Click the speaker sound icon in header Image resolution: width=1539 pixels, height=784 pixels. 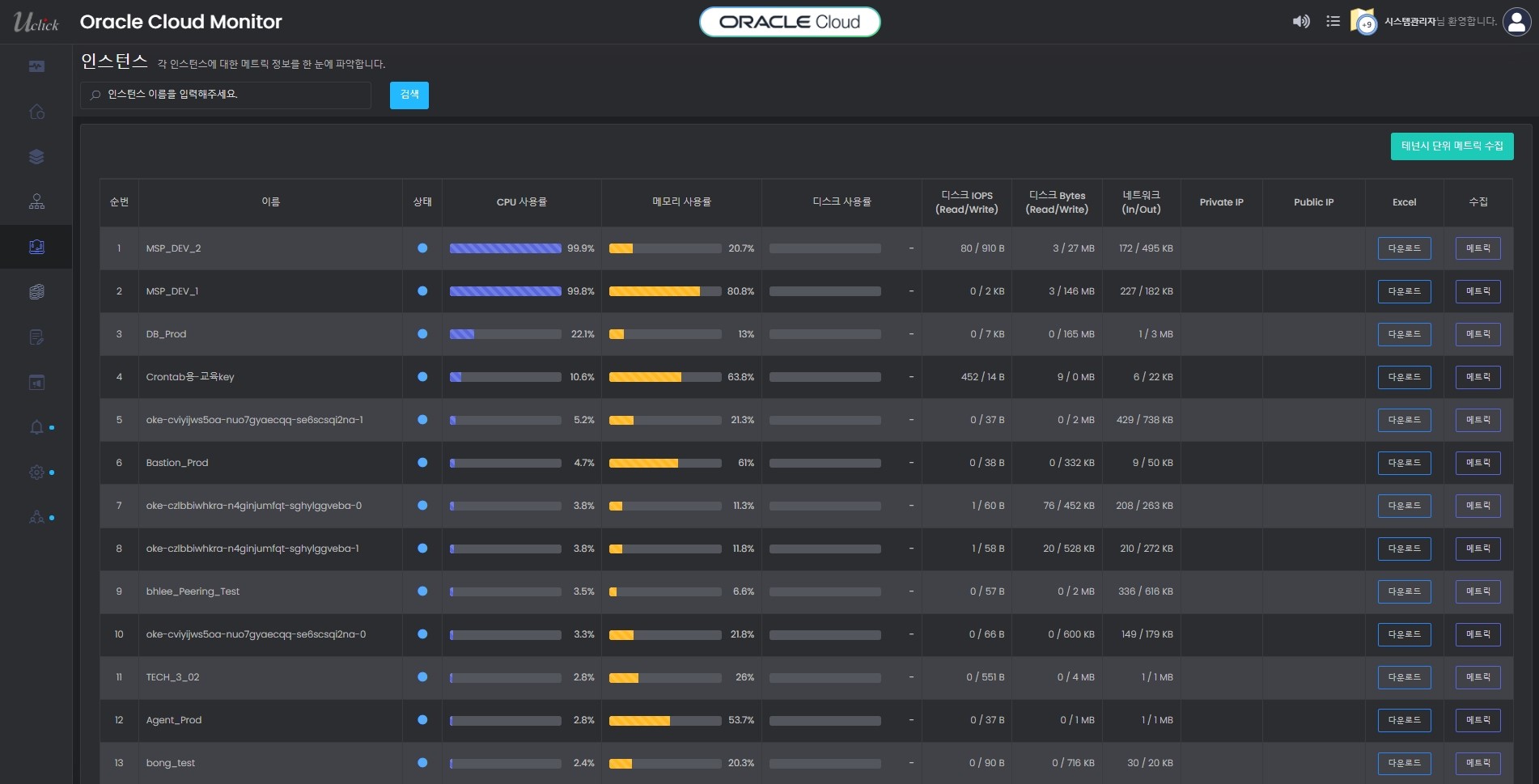click(1300, 22)
